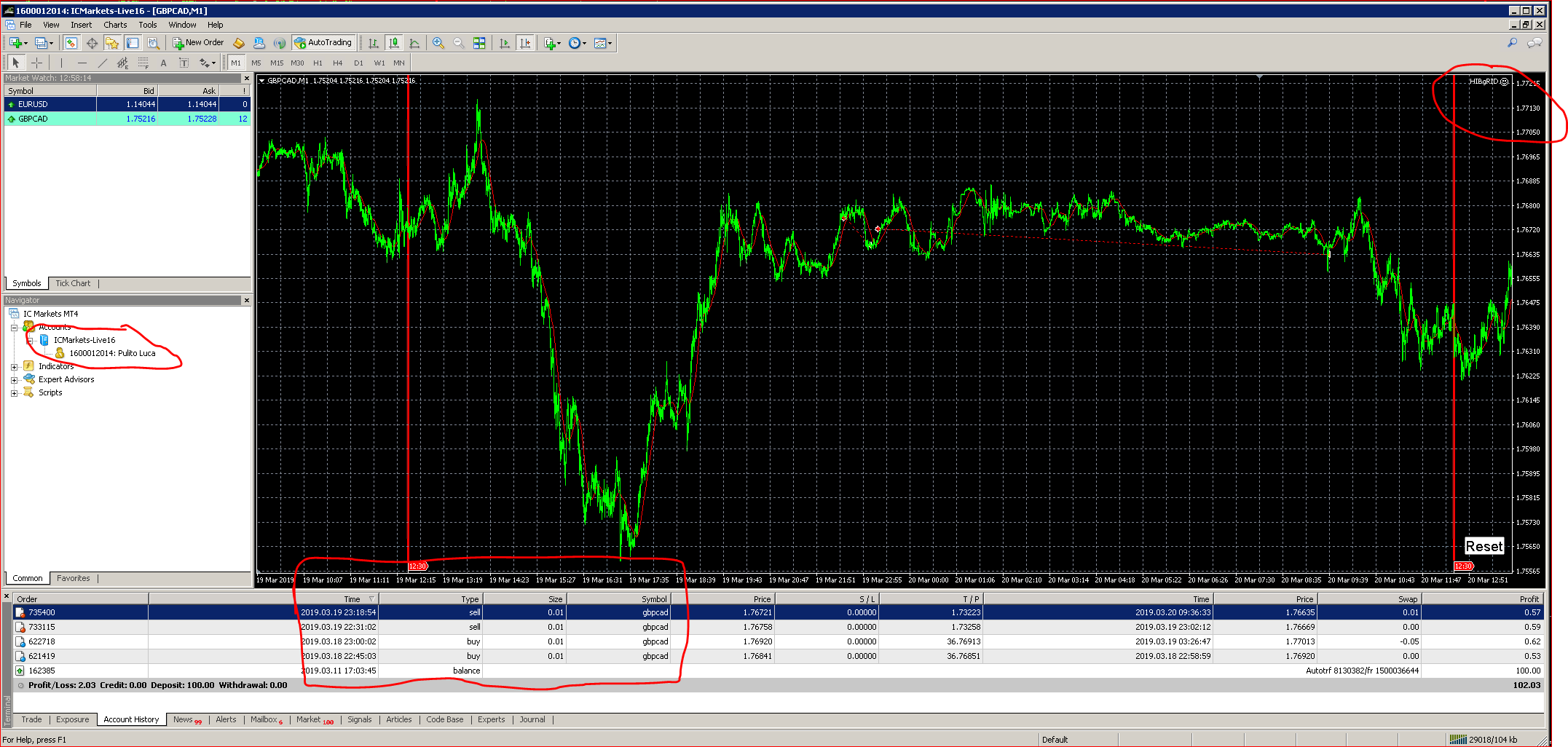Viewport: 1568px width, 747px height.
Task: Expand the Indicators tree node
Action: tap(14, 367)
